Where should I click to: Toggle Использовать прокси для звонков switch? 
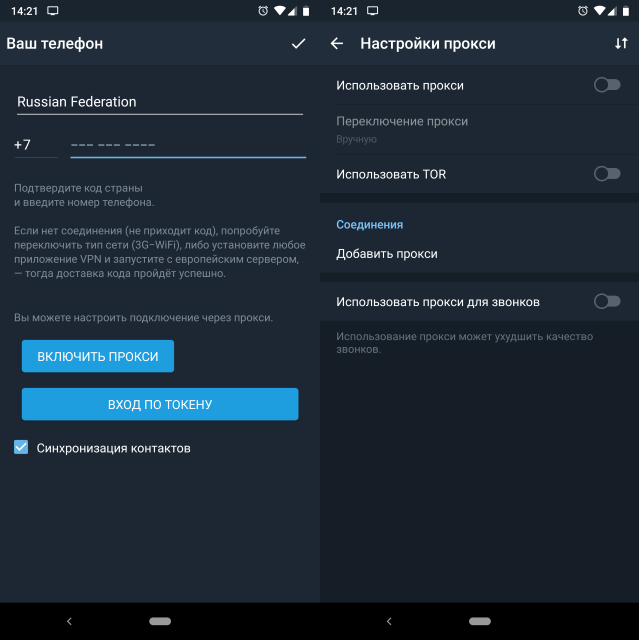pyautogui.click(x=607, y=302)
